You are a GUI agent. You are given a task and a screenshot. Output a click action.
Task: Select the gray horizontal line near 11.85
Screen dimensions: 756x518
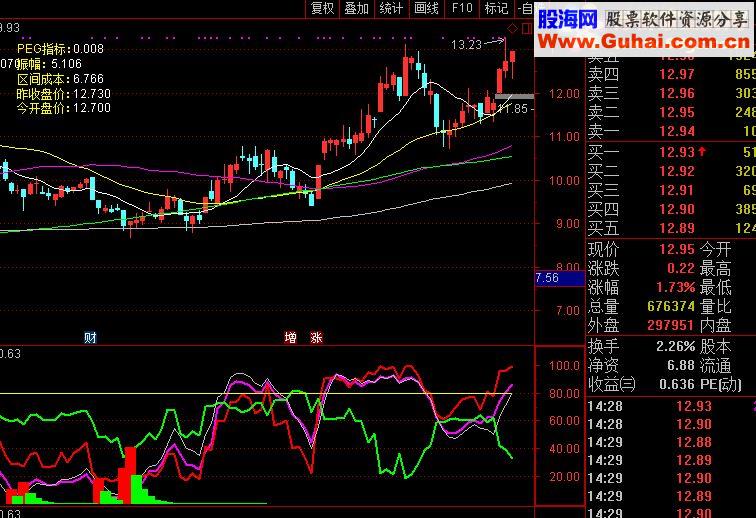(x=514, y=96)
